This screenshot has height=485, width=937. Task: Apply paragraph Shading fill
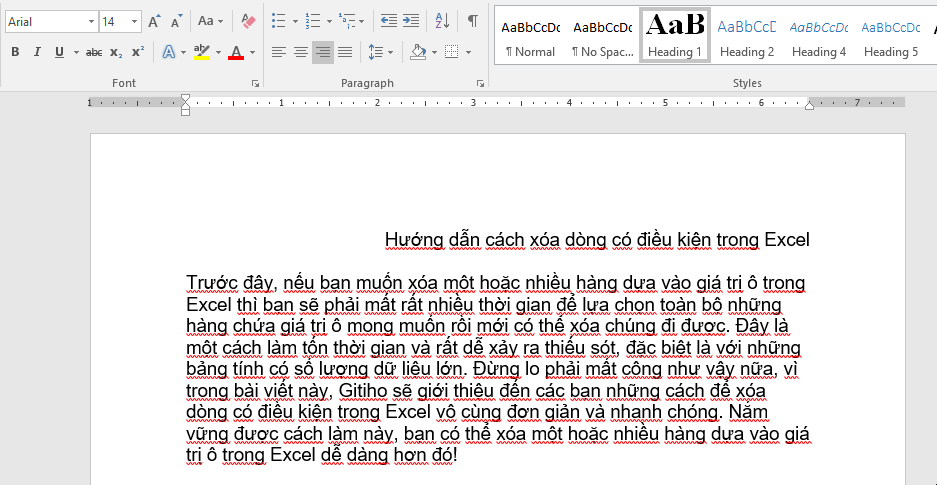coord(418,53)
